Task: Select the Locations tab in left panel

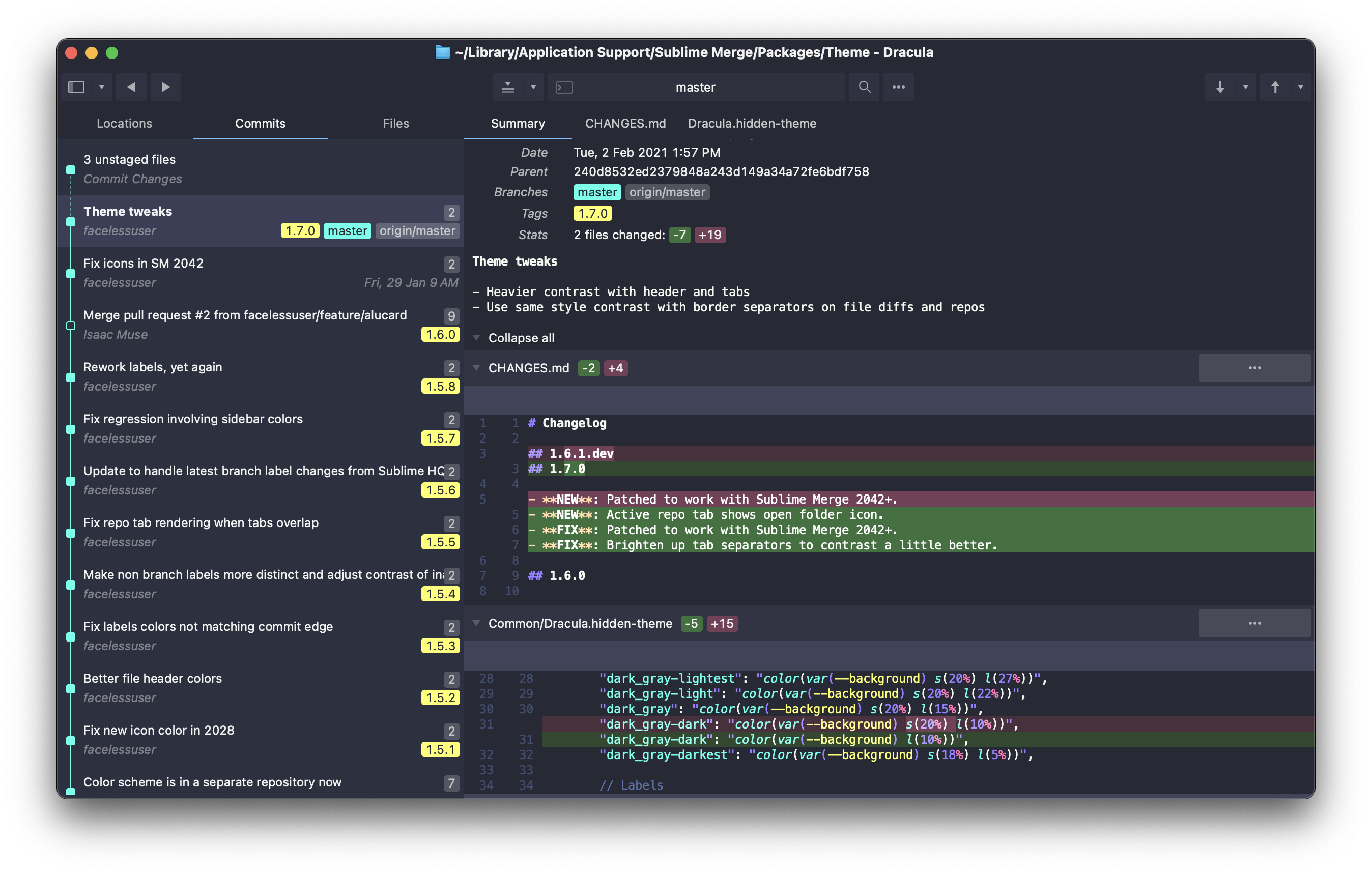Action: pyautogui.click(x=124, y=123)
